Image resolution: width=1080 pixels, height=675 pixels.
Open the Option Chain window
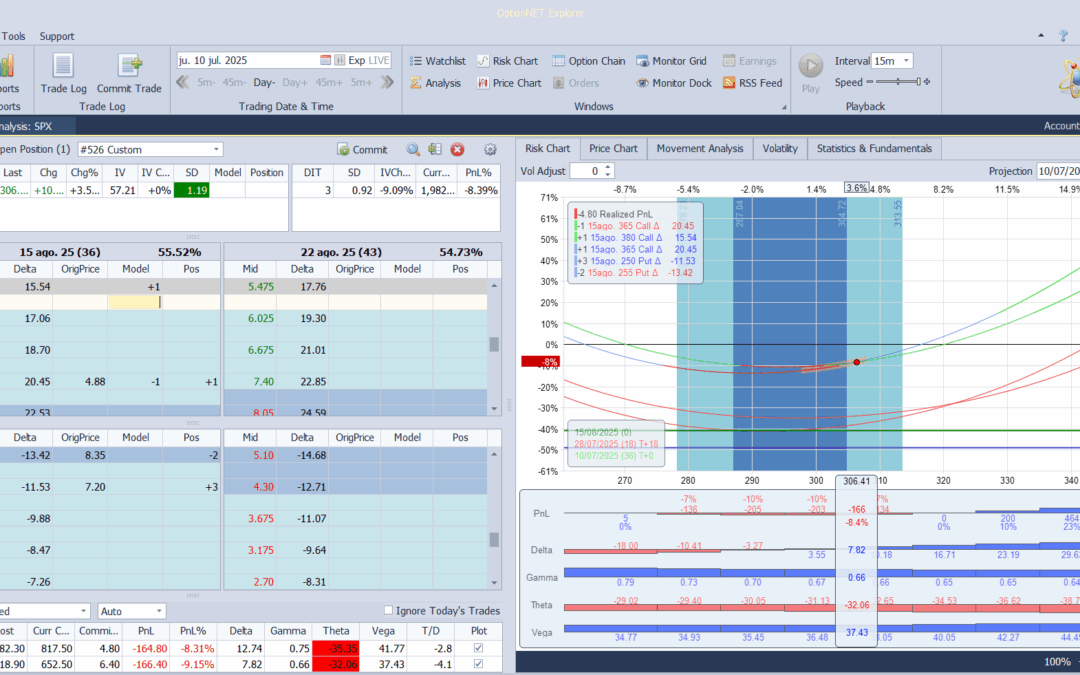coord(588,61)
